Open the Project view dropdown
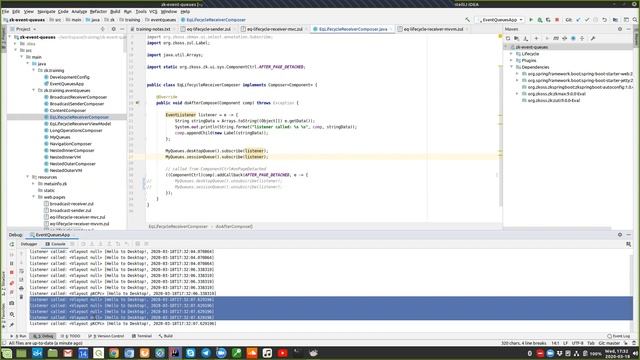Viewport: 640px width, 360px height. point(24,29)
